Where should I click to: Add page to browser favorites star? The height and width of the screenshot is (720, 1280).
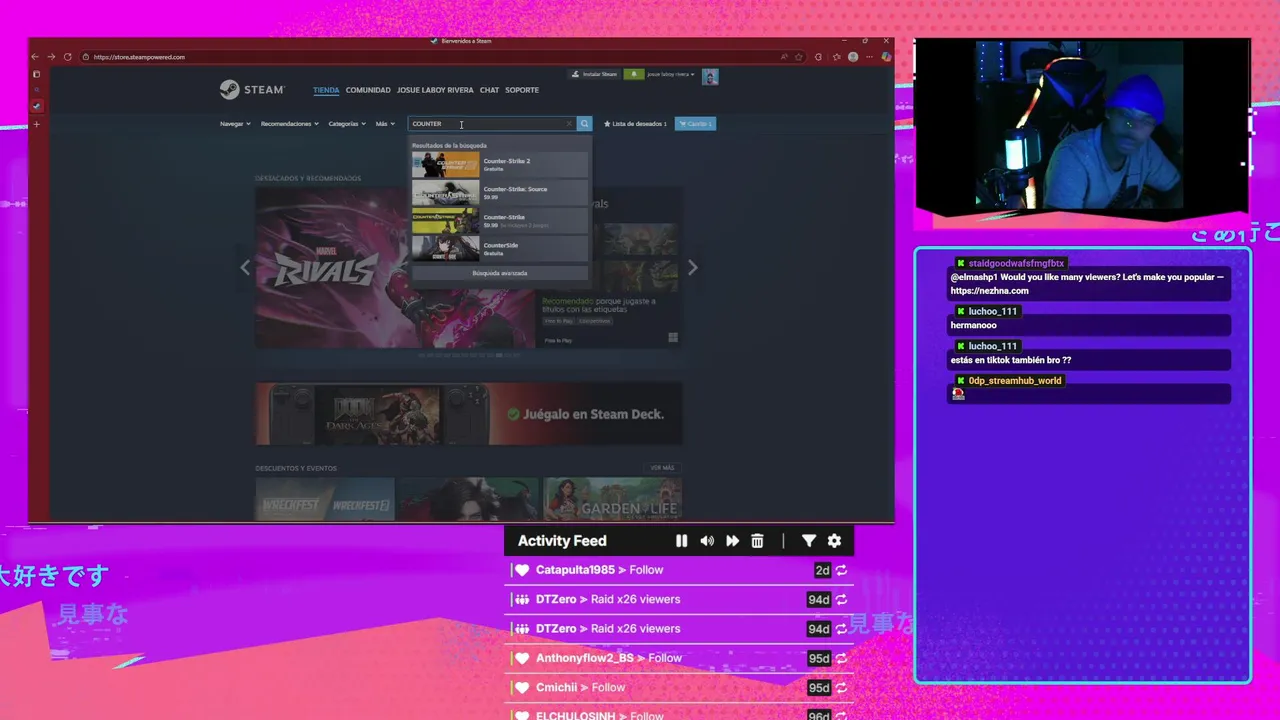800,57
